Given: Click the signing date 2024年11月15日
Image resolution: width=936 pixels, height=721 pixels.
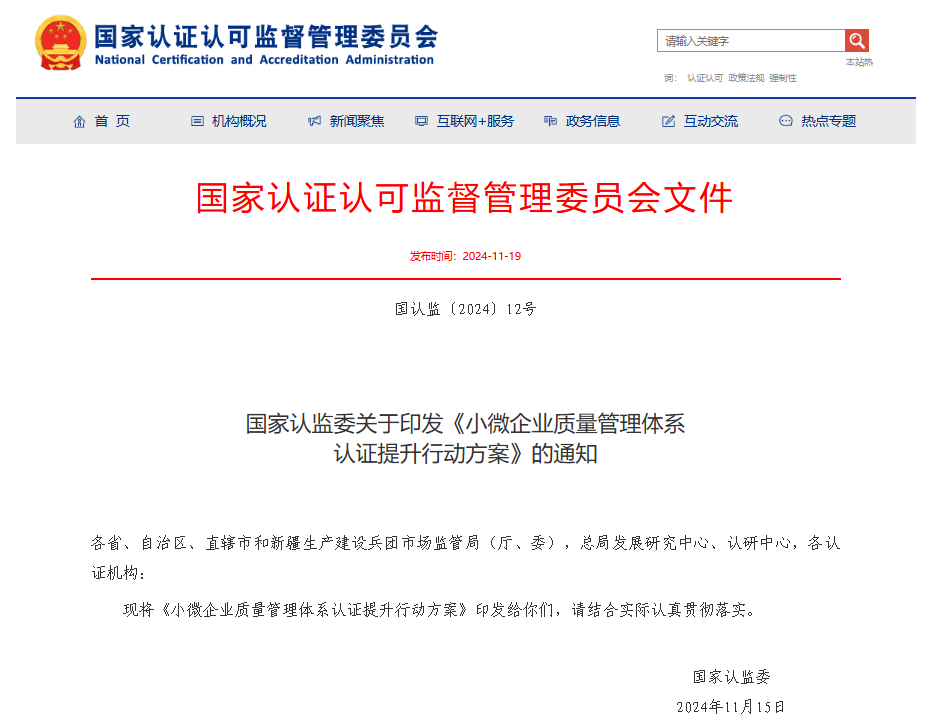Looking at the screenshot, I should click(730, 707).
